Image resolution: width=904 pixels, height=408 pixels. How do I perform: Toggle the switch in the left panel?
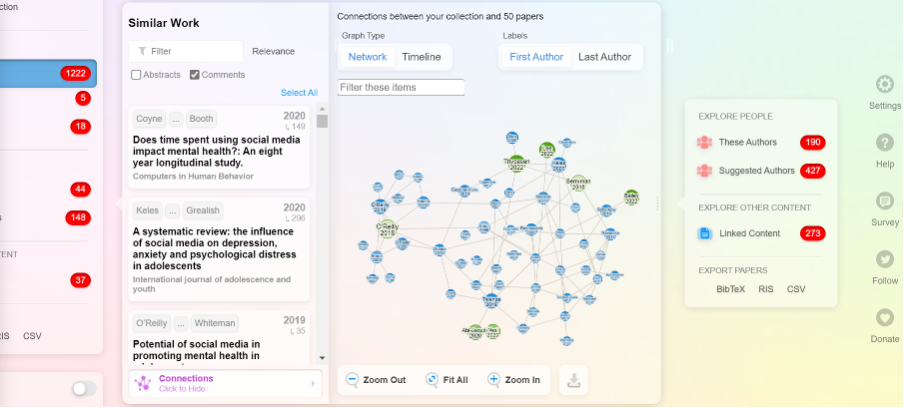click(x=84, y=389)
